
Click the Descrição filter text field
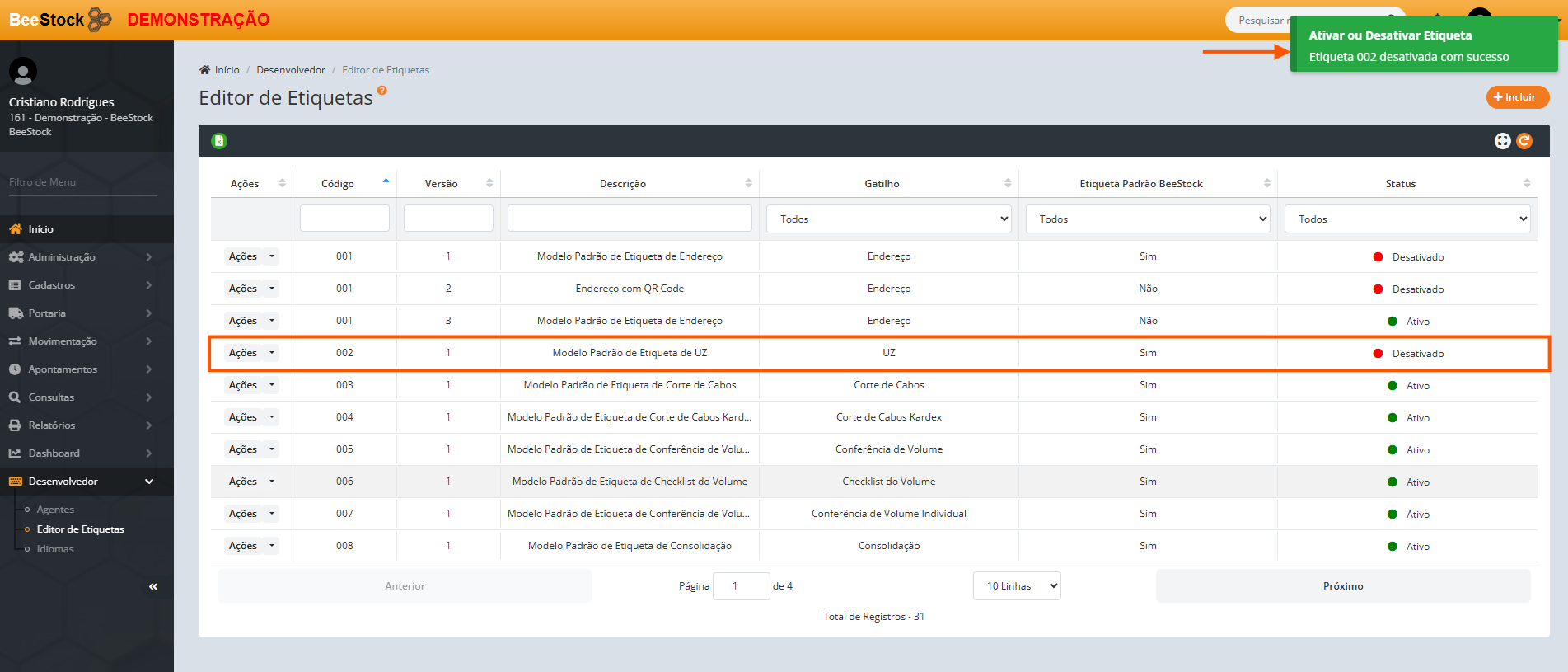point(630,219)
